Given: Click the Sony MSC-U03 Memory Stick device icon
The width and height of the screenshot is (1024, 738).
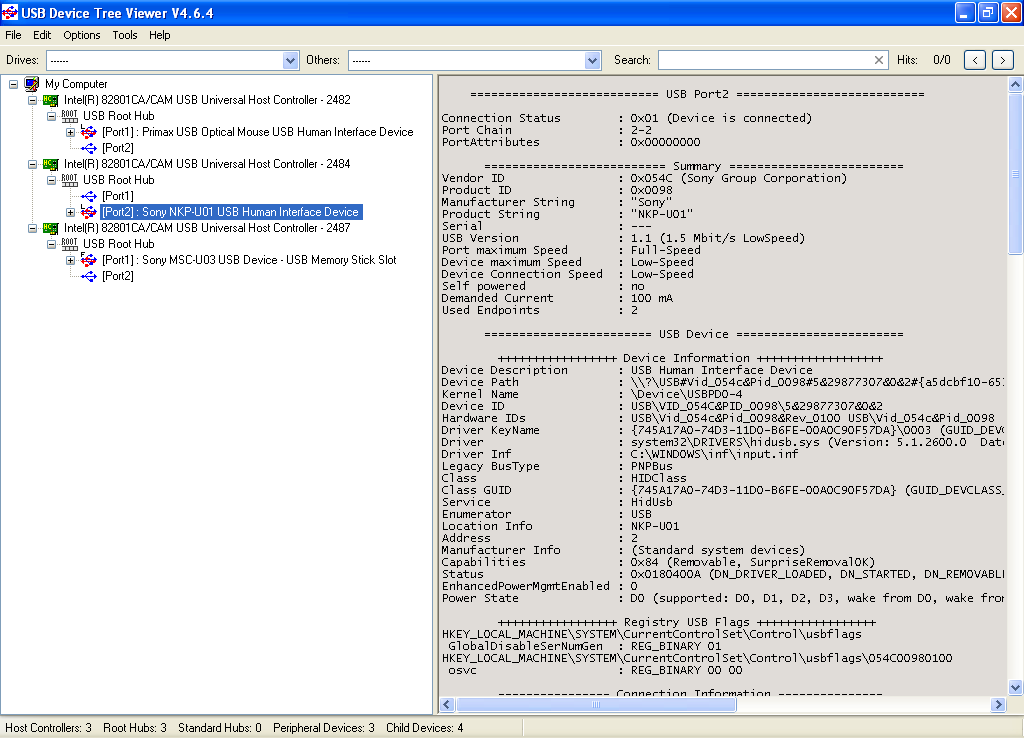Looking at the screenshot, I should pos(89,260).
